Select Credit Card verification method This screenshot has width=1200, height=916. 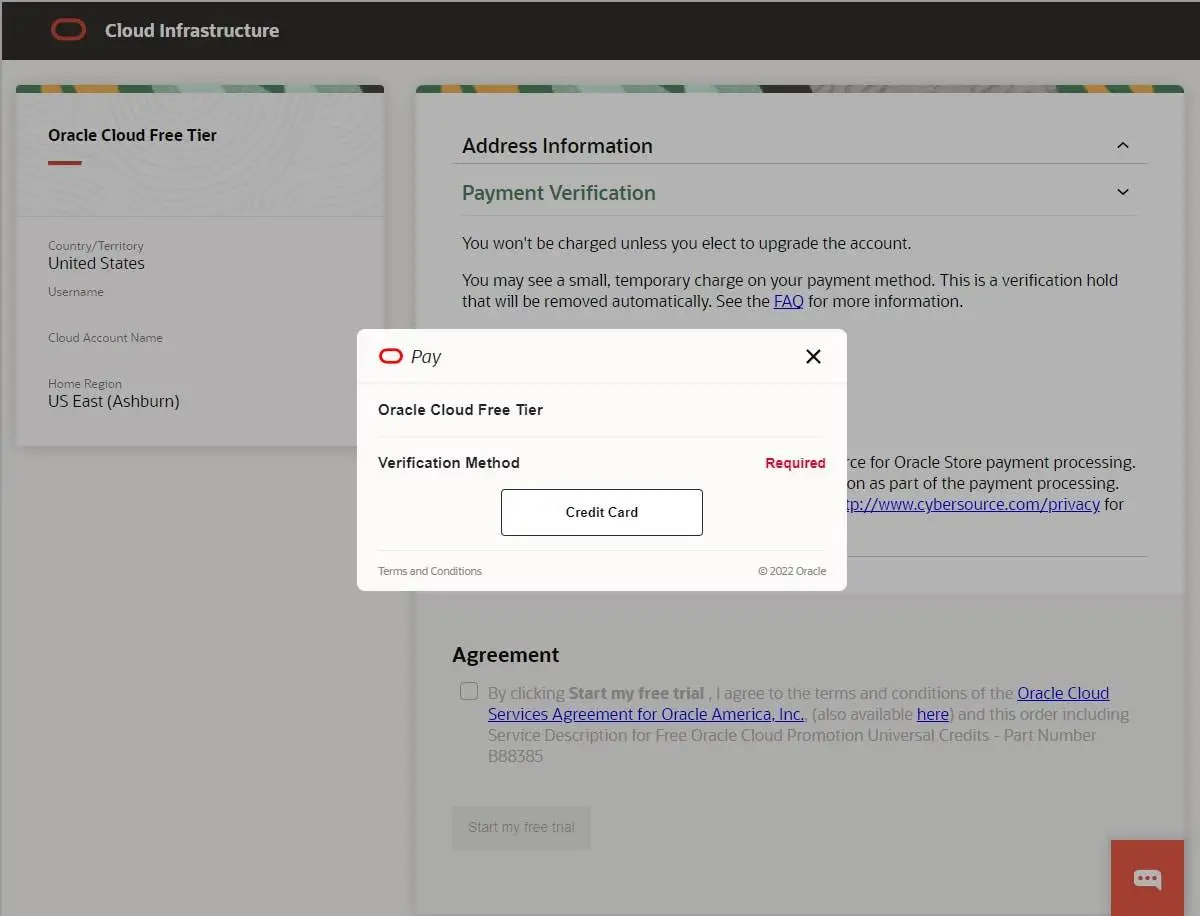click(x=601, y=512)
